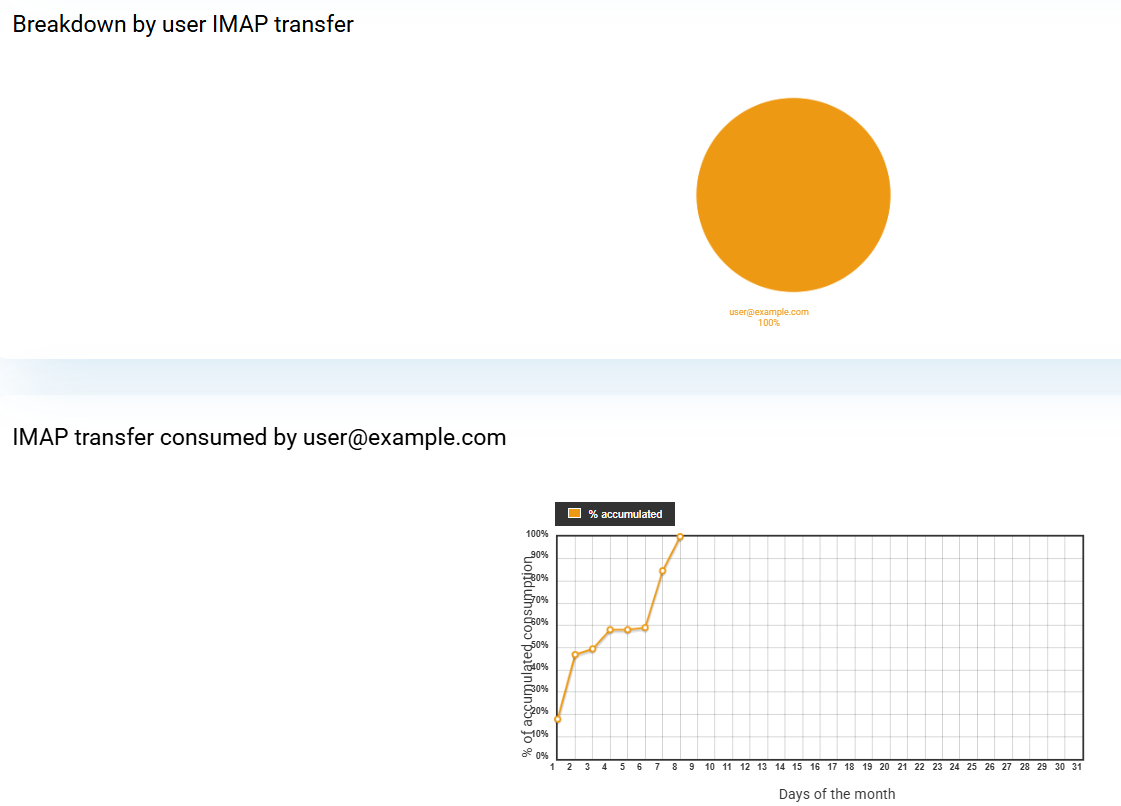Image resolution: width=1121 pixels, height=806 pixels.
Task: Select the seventh data point near 84%
Action: 662,571
